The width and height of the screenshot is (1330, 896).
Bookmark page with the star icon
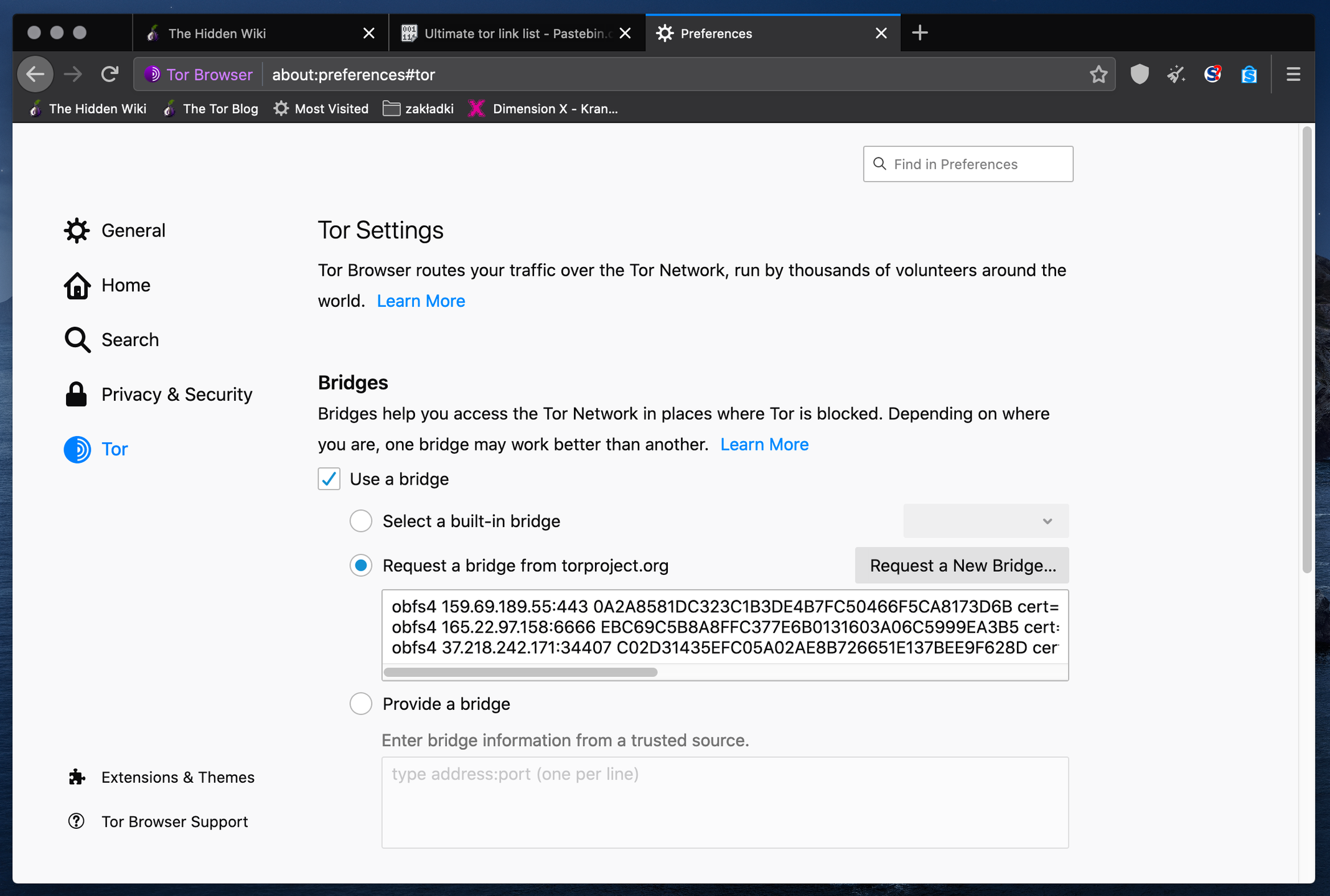(1098, 74)
